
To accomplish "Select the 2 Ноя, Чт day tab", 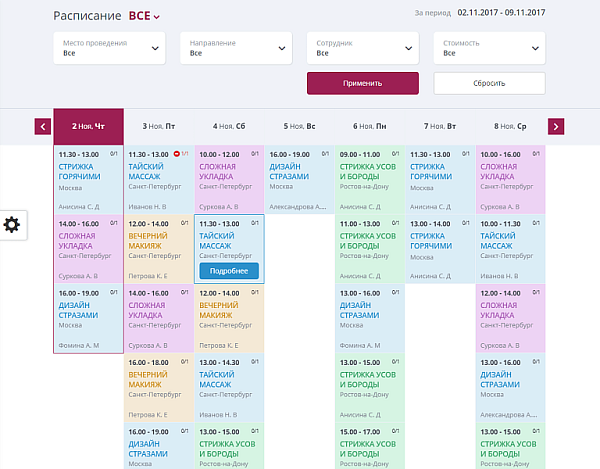I will [x=88, y=127].
